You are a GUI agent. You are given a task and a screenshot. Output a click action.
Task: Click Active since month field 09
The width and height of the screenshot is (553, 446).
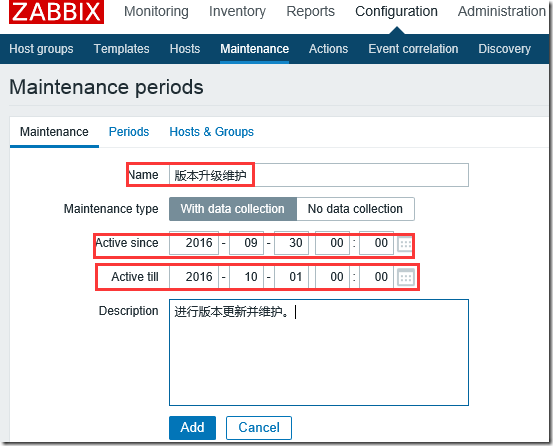(246, 243)
